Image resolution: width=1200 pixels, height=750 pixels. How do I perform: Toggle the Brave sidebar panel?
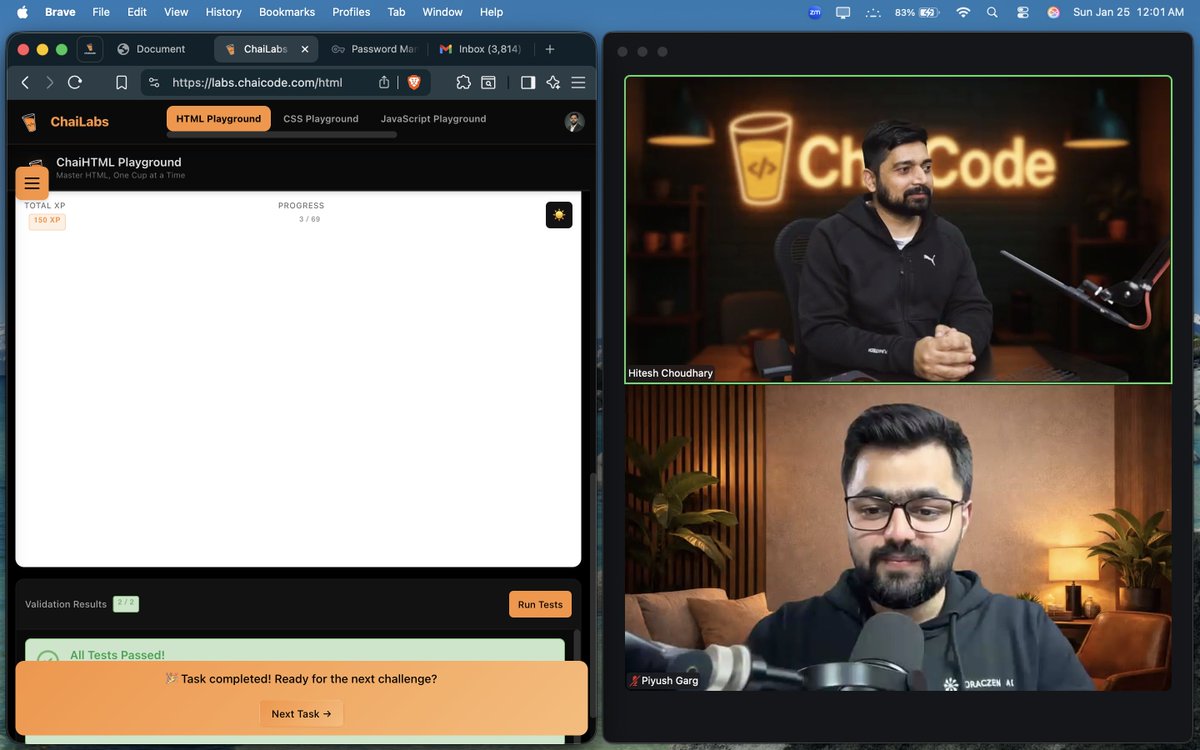pos(528,83)
